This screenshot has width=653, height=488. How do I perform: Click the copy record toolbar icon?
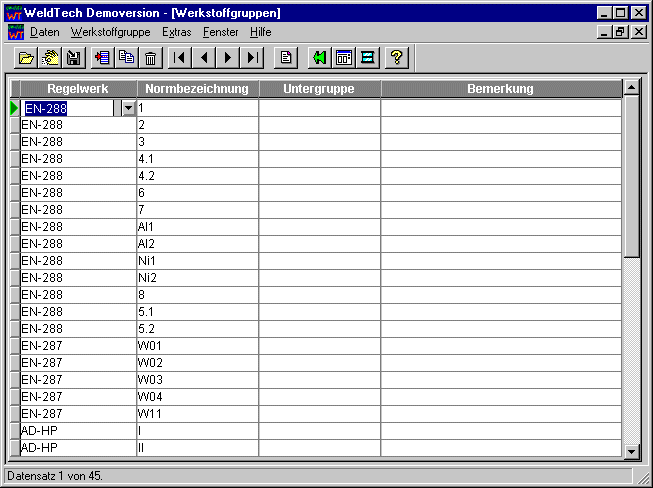(x=126, y=58)
